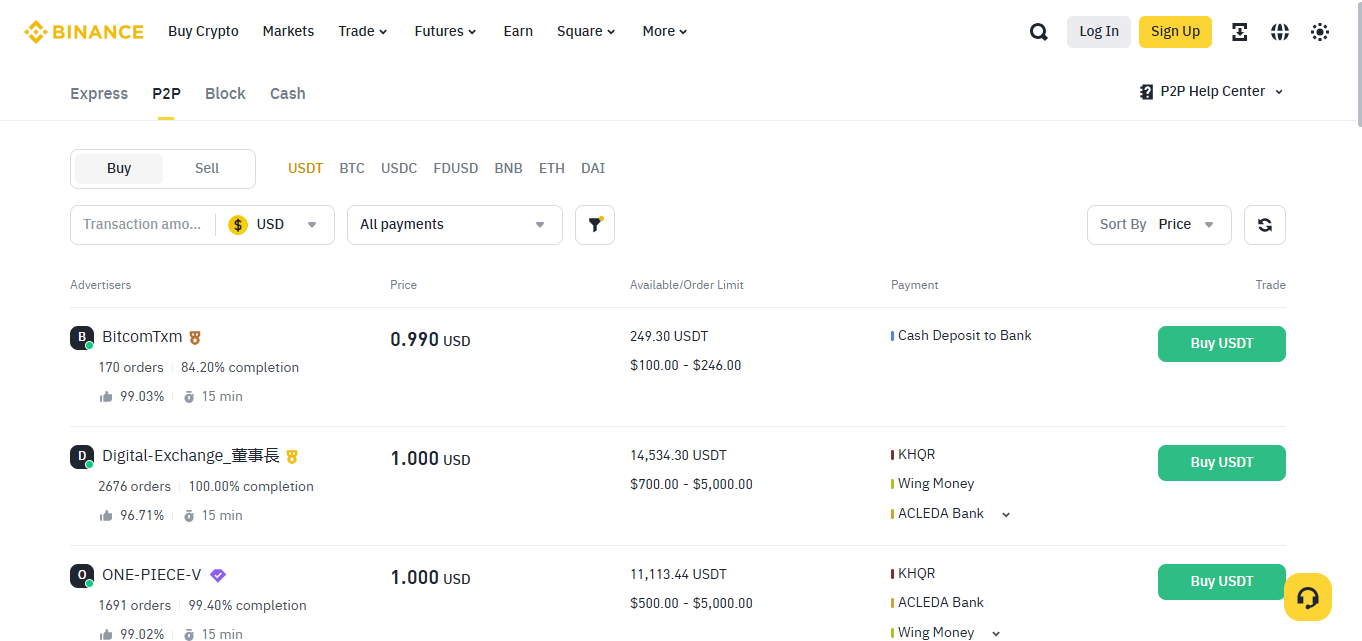Click the Log In button

point(1099,32)
